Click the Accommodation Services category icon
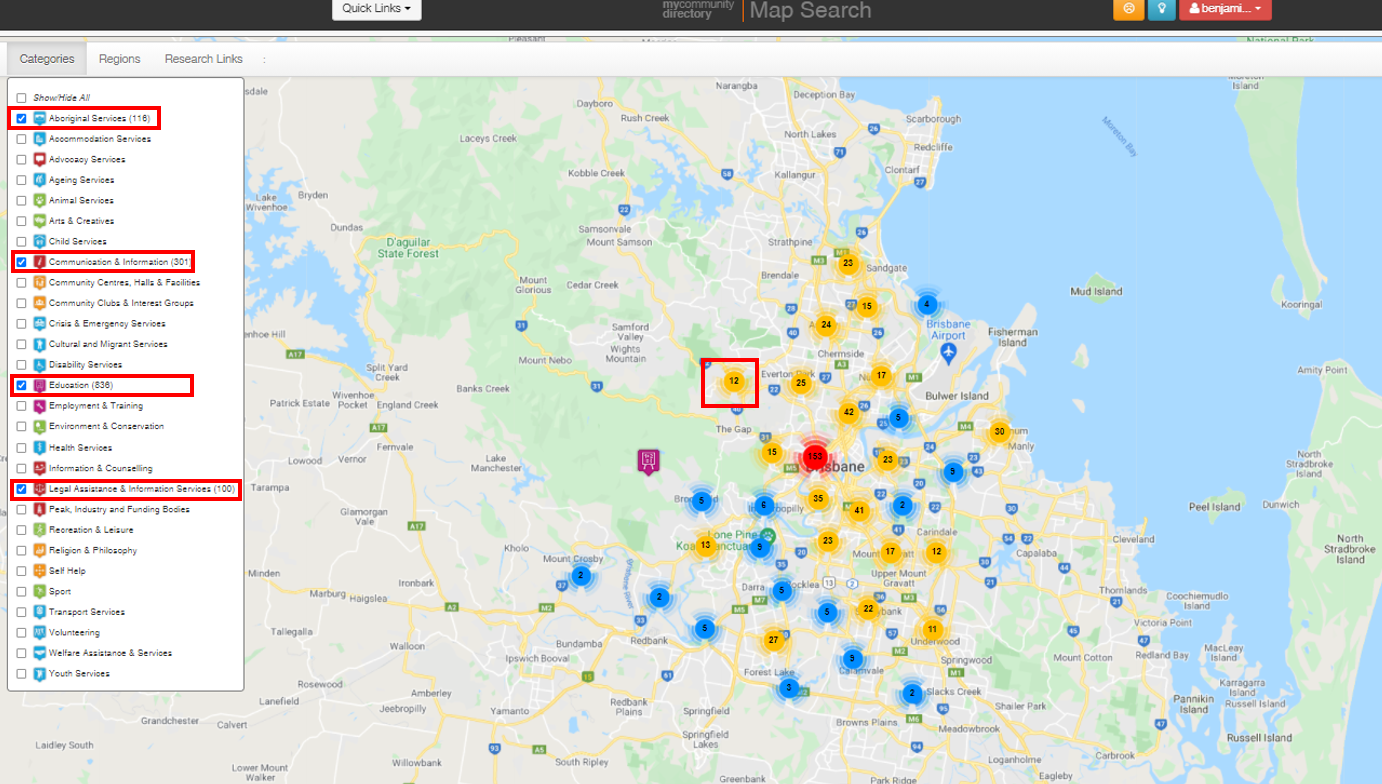The width and height of the screenshot is (1382, 784). (40, 139)
